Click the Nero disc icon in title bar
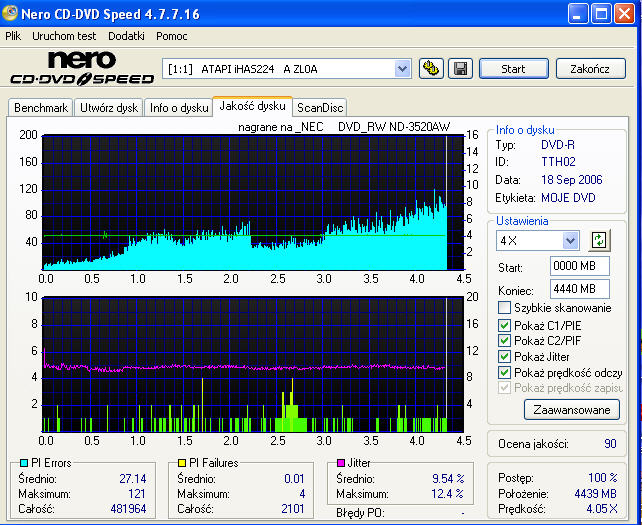Viewport: 642px width, 525px height. (10, 14)
